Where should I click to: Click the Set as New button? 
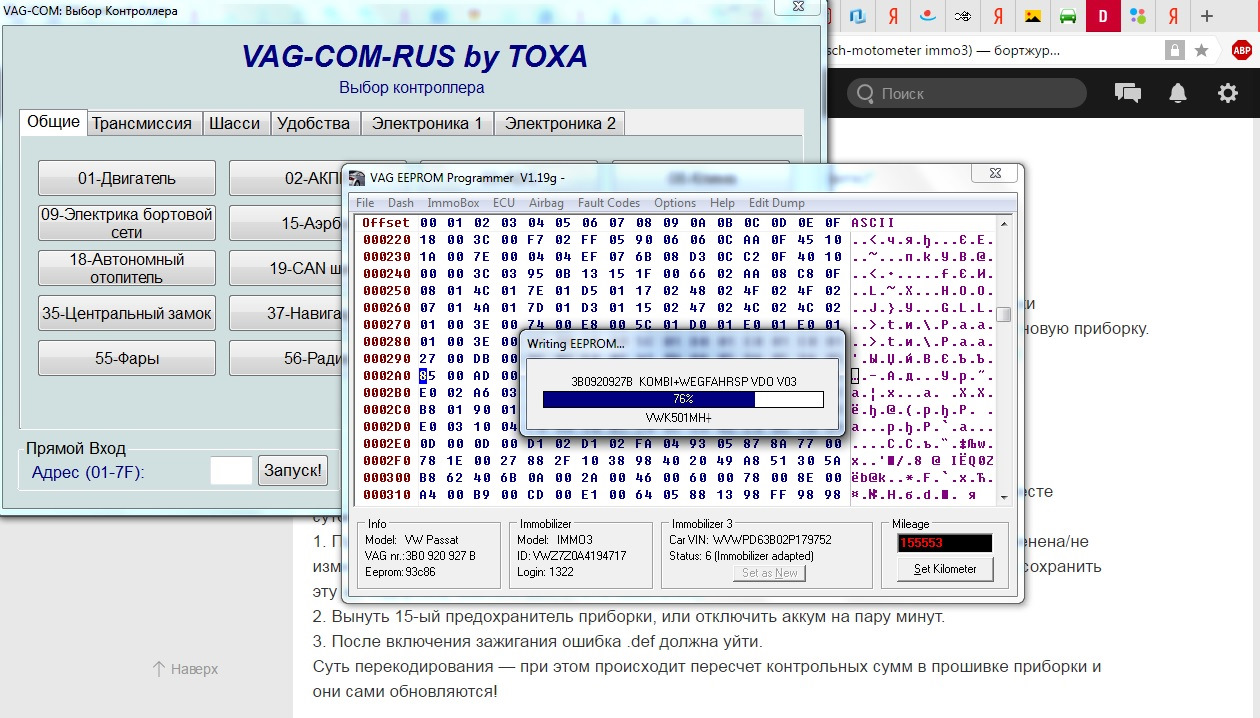pyautogui.click(x=769, y=573)
